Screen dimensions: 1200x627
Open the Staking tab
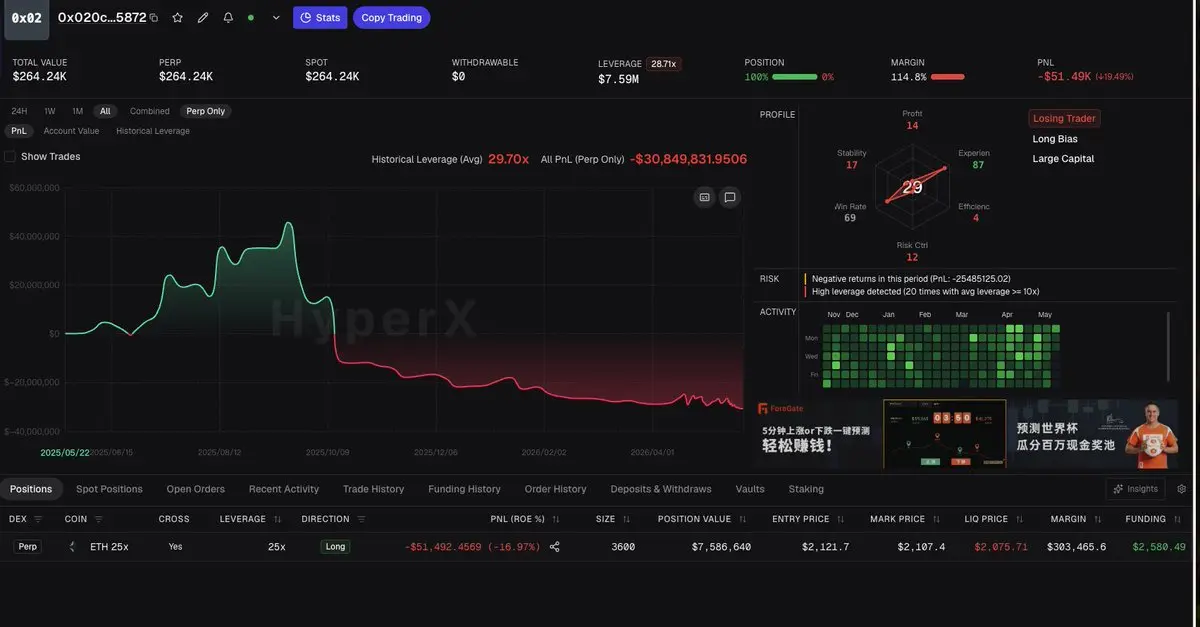pos(806,489)
